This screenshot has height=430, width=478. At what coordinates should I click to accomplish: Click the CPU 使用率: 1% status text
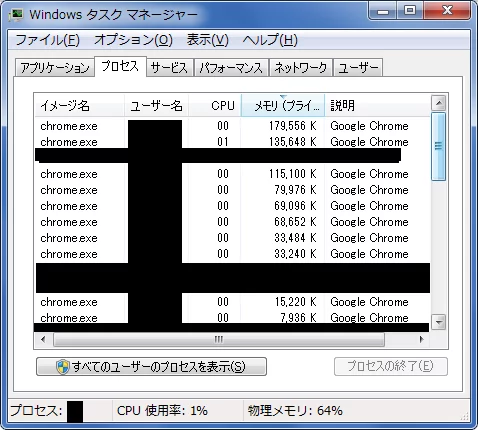(x=162, y=411)
